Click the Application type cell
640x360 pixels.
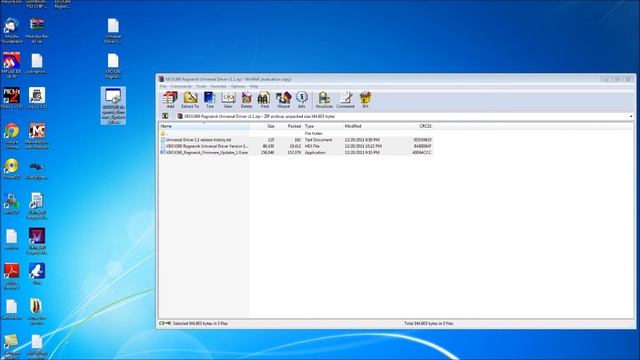[315, 152]
